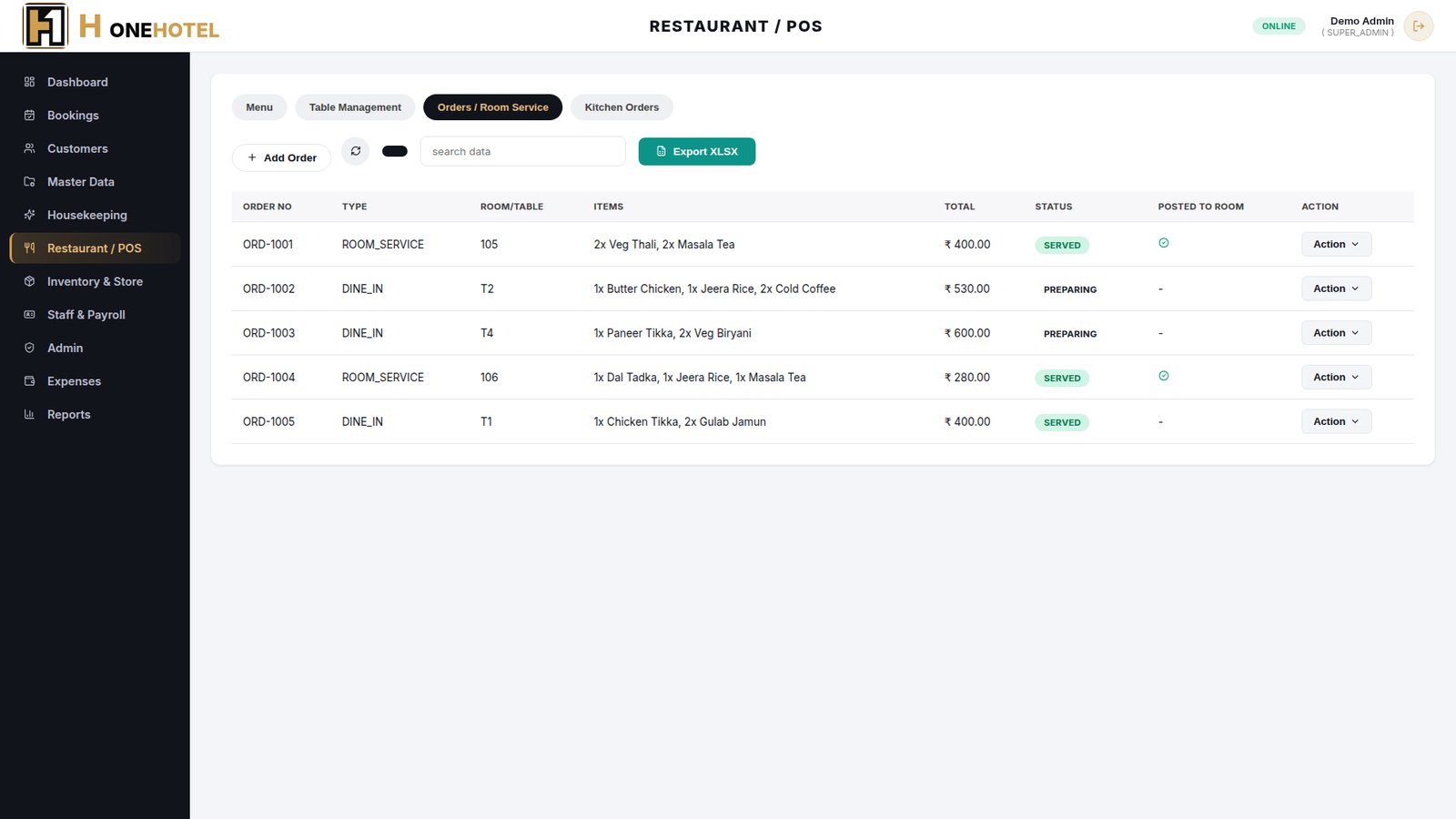The height and width of the screenshot is (819, 1456).
Task: Click the search data input field
Action: click(x=522, y=151)
